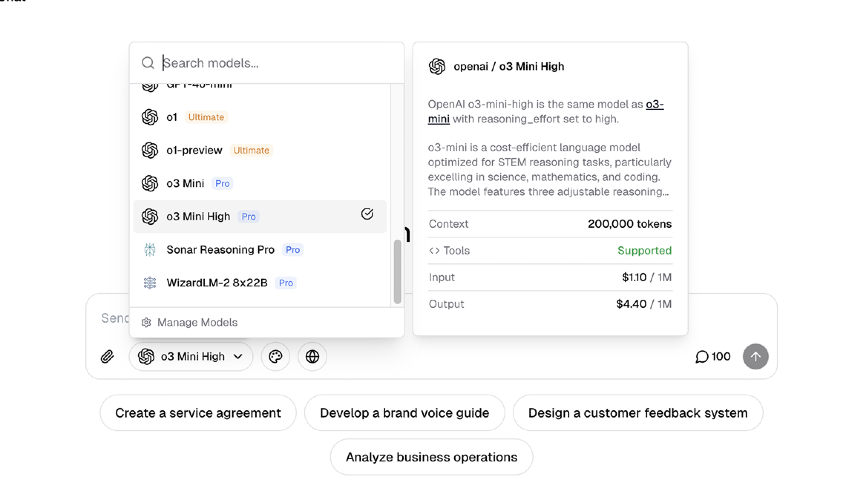Choose the o1-preview model entry
This screenshot has height=500, width=849.
point(194,150)
